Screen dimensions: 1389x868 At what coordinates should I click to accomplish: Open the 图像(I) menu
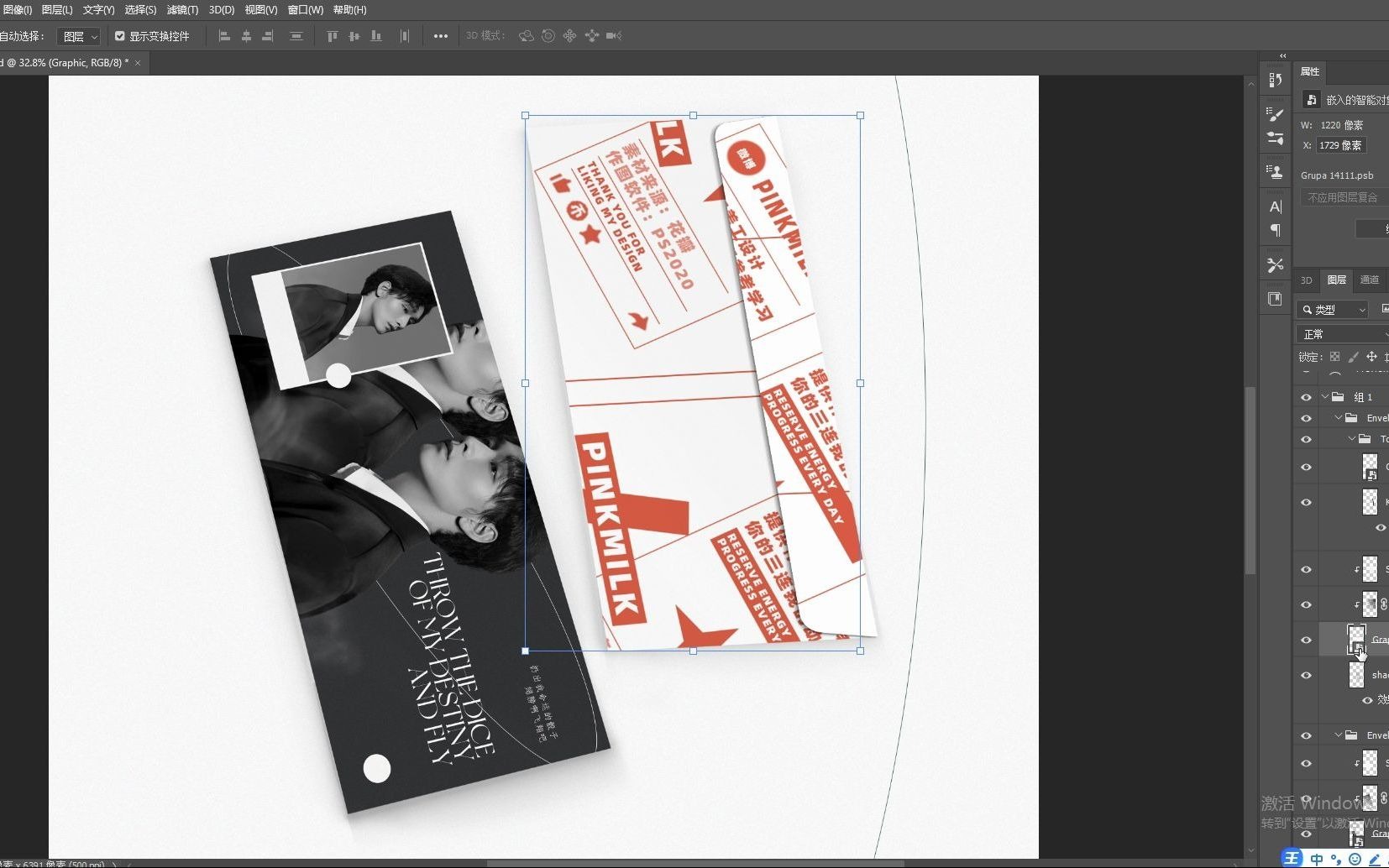16,10
